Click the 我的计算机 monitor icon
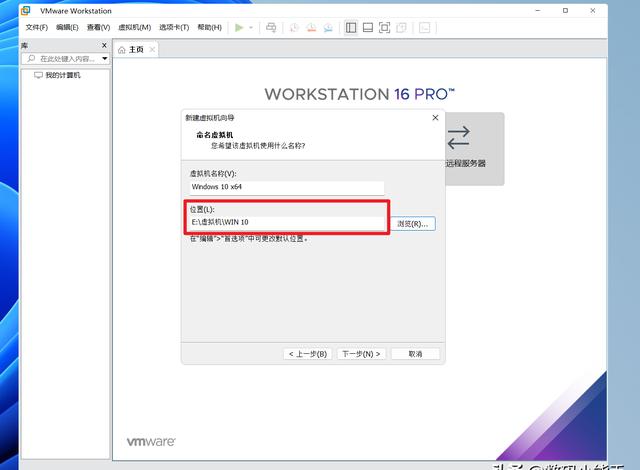Image resolution: width=640 pixels, height=470 pixels. tap(38, 75)
